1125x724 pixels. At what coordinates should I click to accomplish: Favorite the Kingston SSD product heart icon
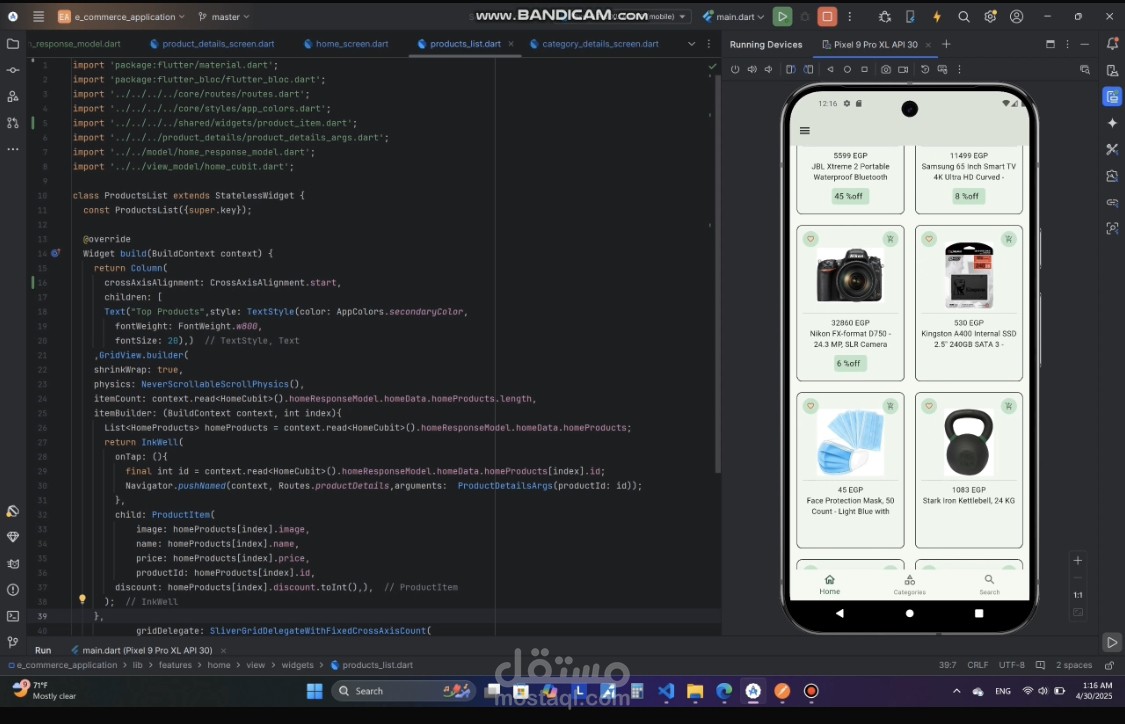(928, 239)
